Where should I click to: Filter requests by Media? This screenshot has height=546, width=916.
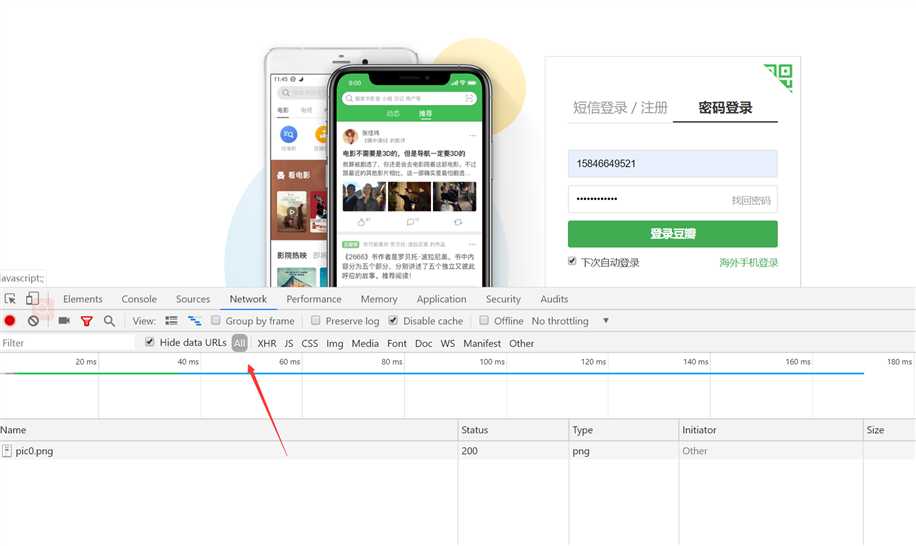pyautogui.click(x=365, y=343)
